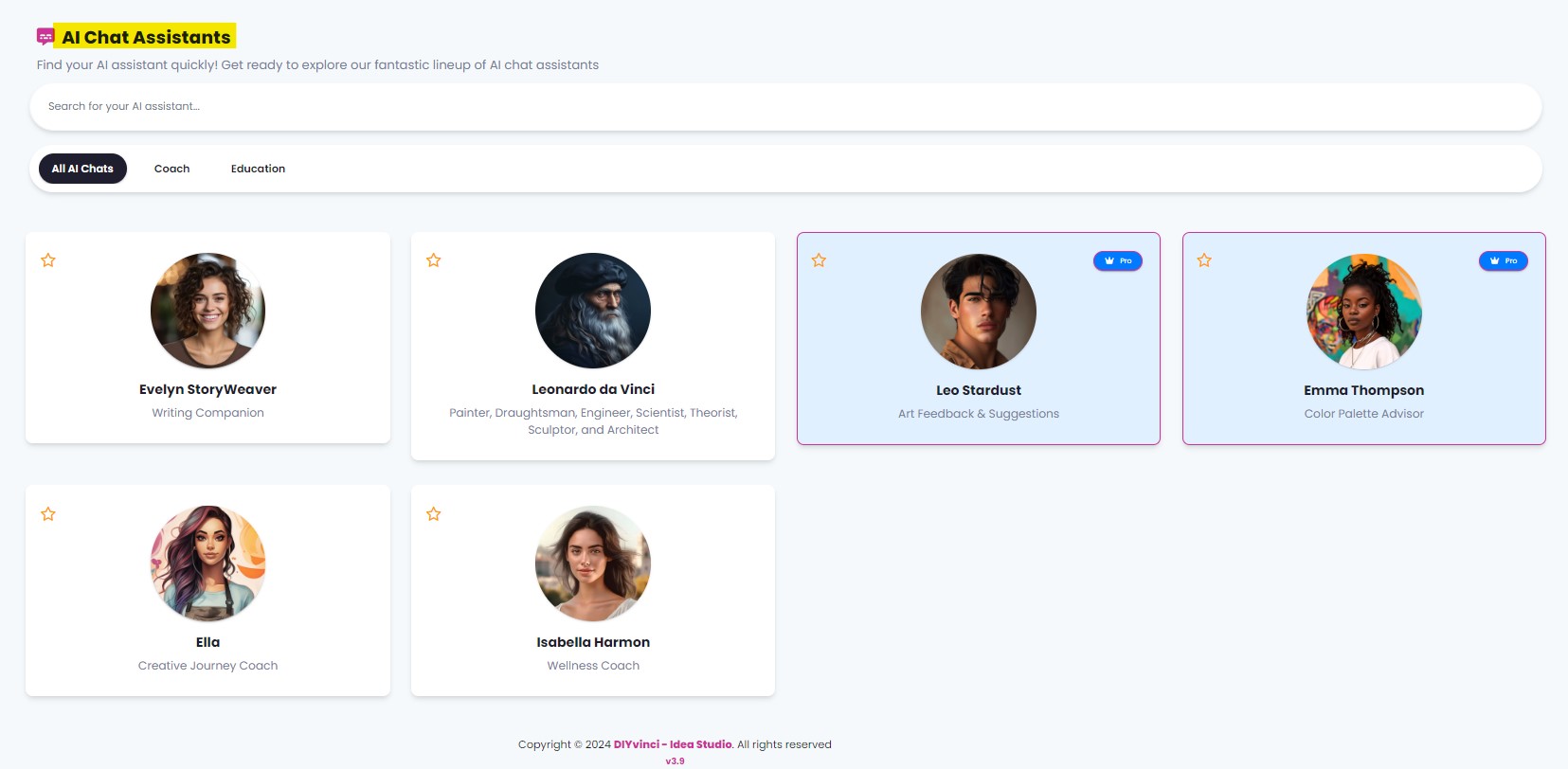Screen dimensions: 1568x769
Task: Star the Ella assistant card
Action: 48,514
